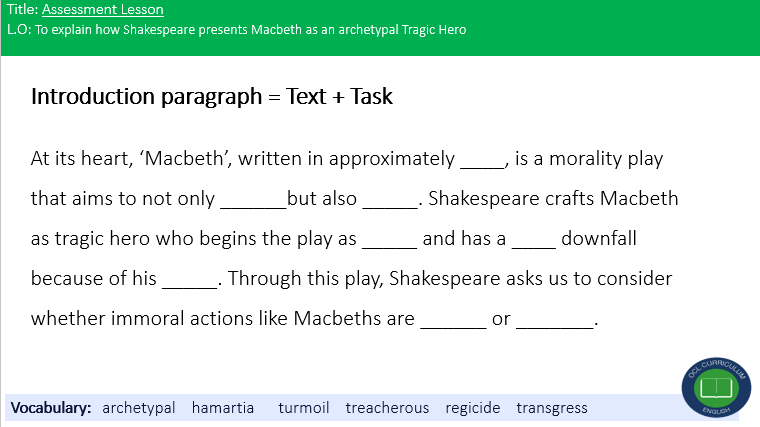The width and height of the screenshot is (760, 427).
Task: Open the Assessment Lesson title link
Action: 102,10
